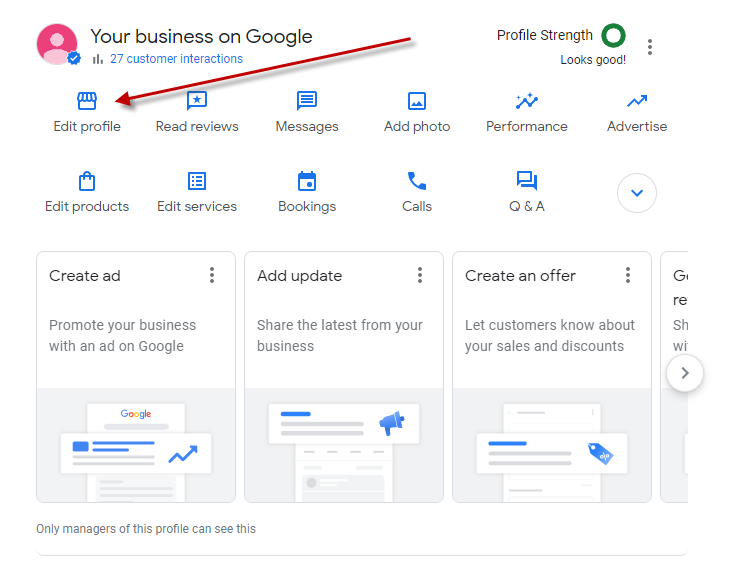Open the Bookings calendar icon
Viewport: 752px width, 572px height.
click(307, 181)
